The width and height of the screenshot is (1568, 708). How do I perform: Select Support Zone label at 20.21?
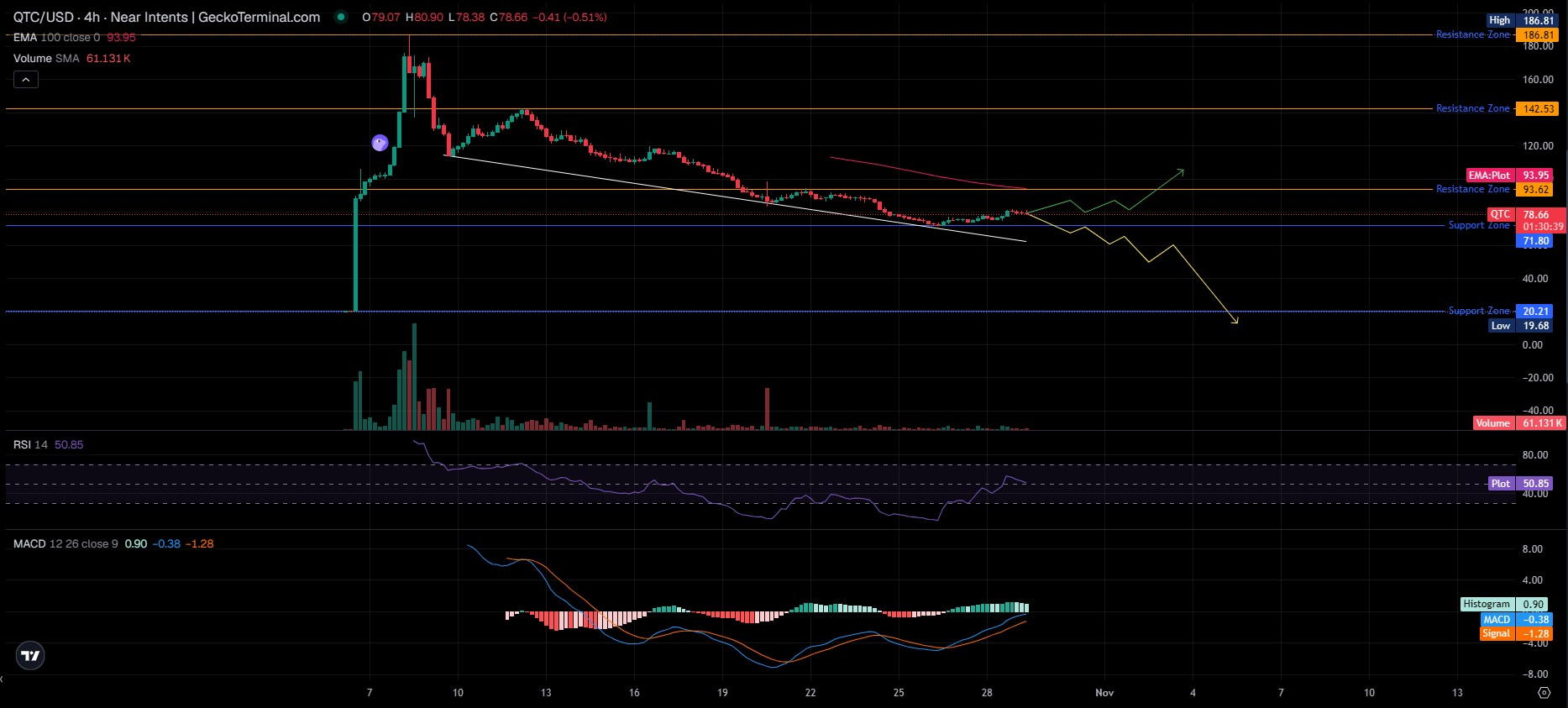[x=1479, y=311]
